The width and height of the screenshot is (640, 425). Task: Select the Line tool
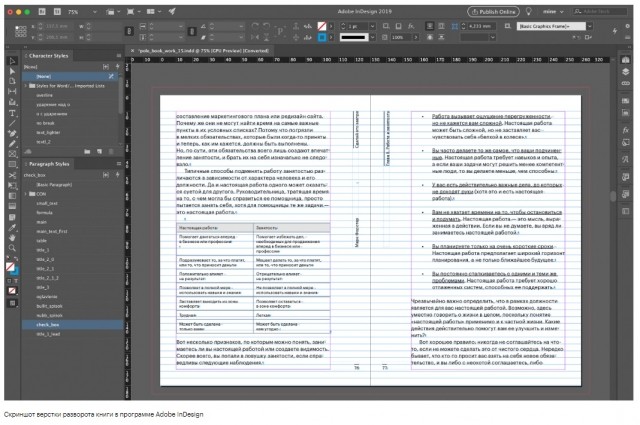click(x=12, y=123)
